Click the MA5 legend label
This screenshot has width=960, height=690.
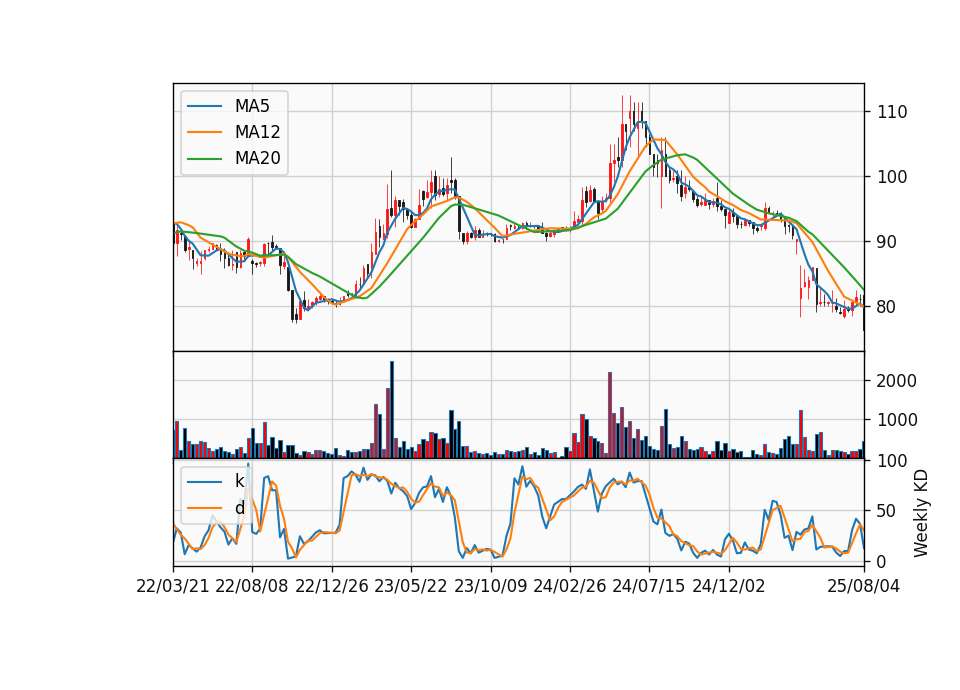252,106
